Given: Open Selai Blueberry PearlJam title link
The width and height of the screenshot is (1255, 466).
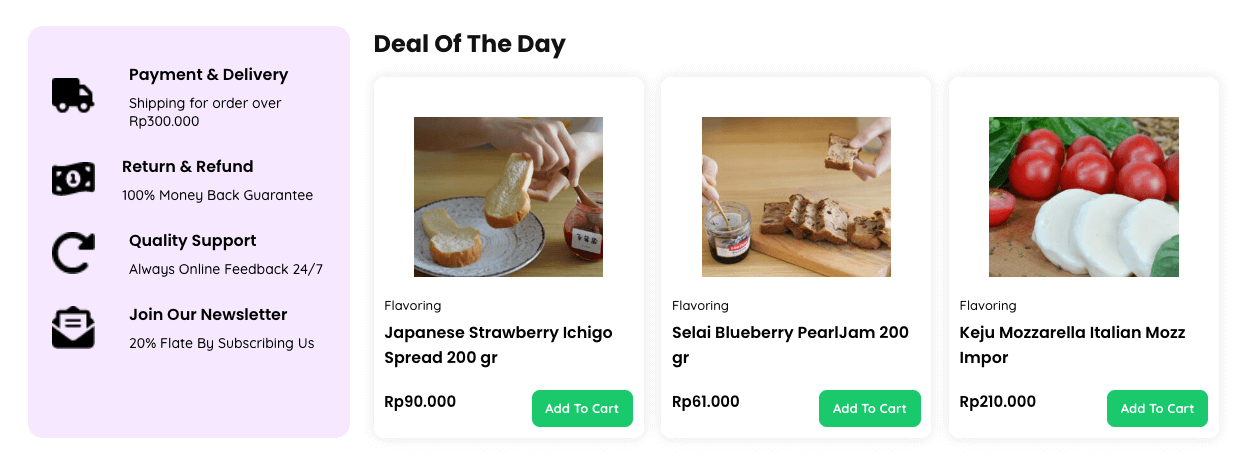Looking at the screenshot, I should coord(790,344).
